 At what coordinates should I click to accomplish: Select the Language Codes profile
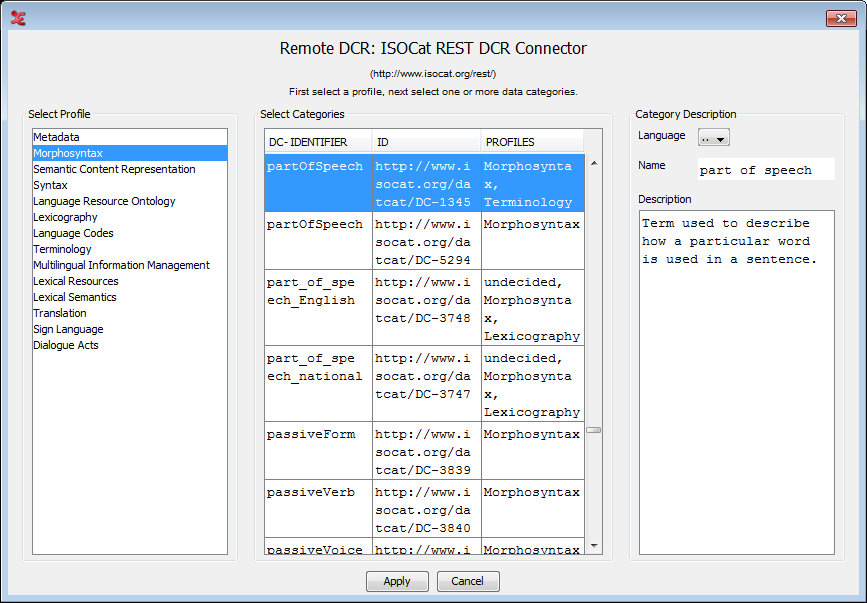coord(129,233)
